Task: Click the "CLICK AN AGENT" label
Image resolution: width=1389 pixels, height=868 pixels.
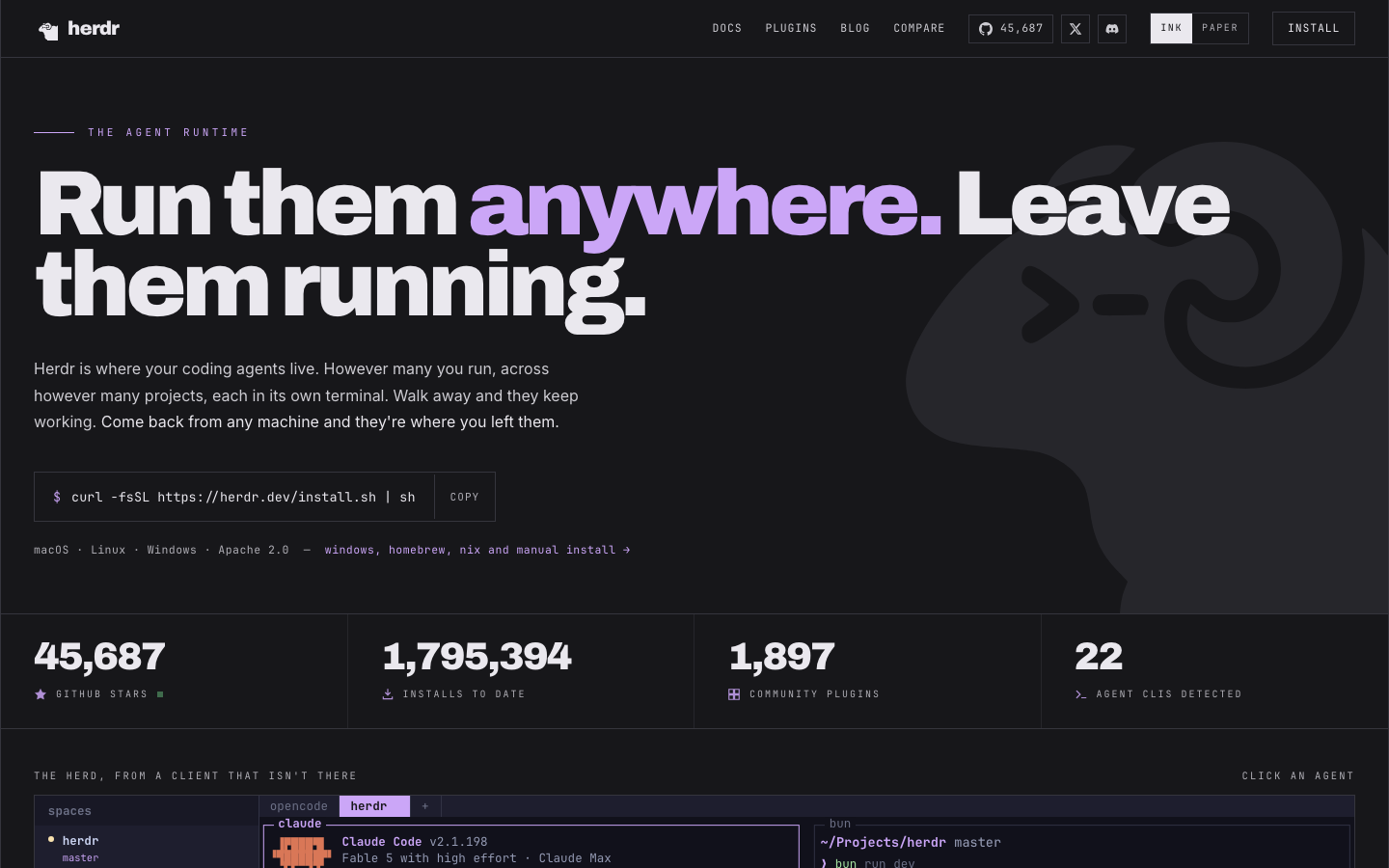Action: (x=1298, y=776)
